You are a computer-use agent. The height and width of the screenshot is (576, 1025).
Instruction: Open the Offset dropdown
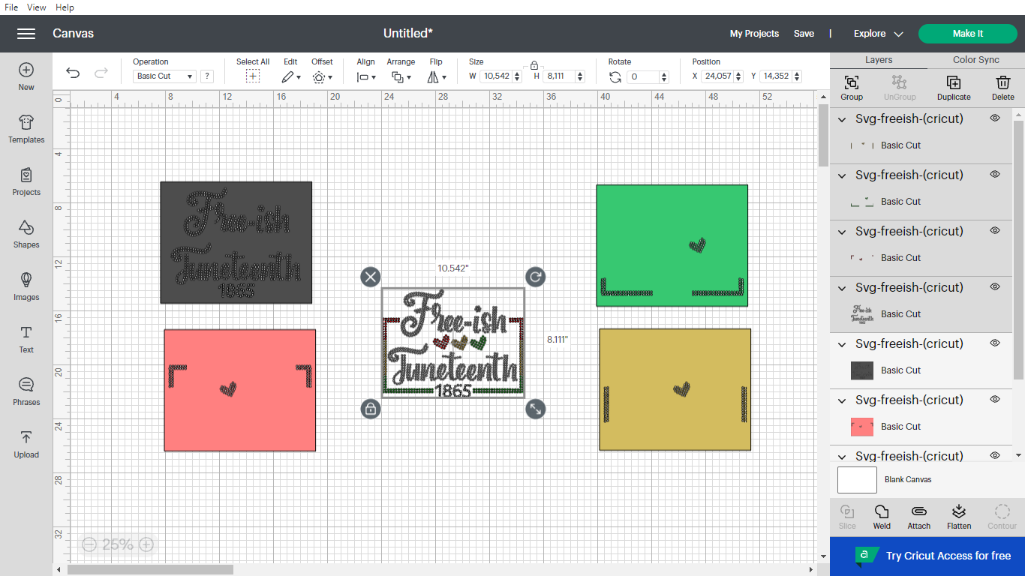tap(322, 77)
